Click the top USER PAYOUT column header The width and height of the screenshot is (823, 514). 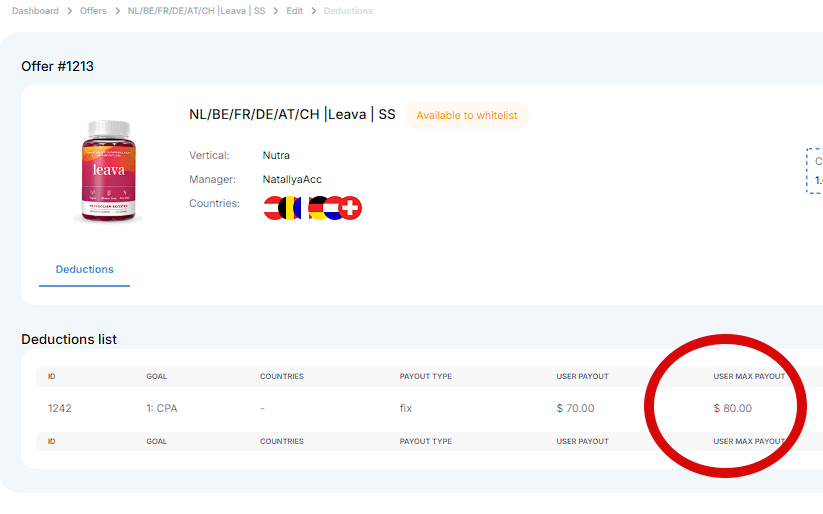583,376
